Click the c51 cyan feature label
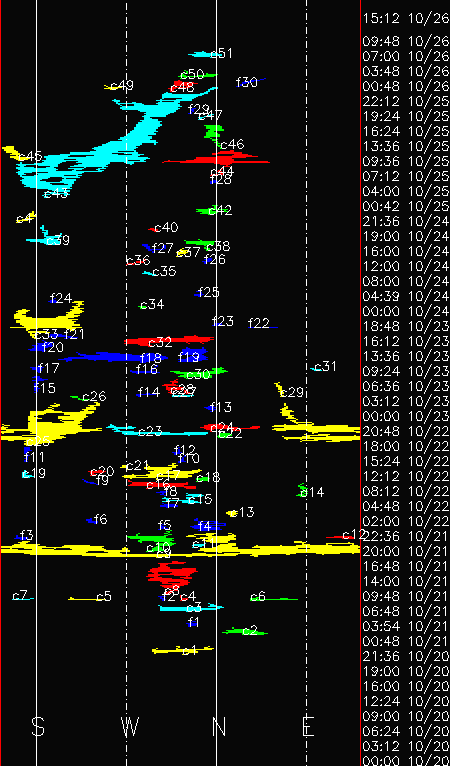This screenshot has height=766, width=450. [x=221, y=53]
